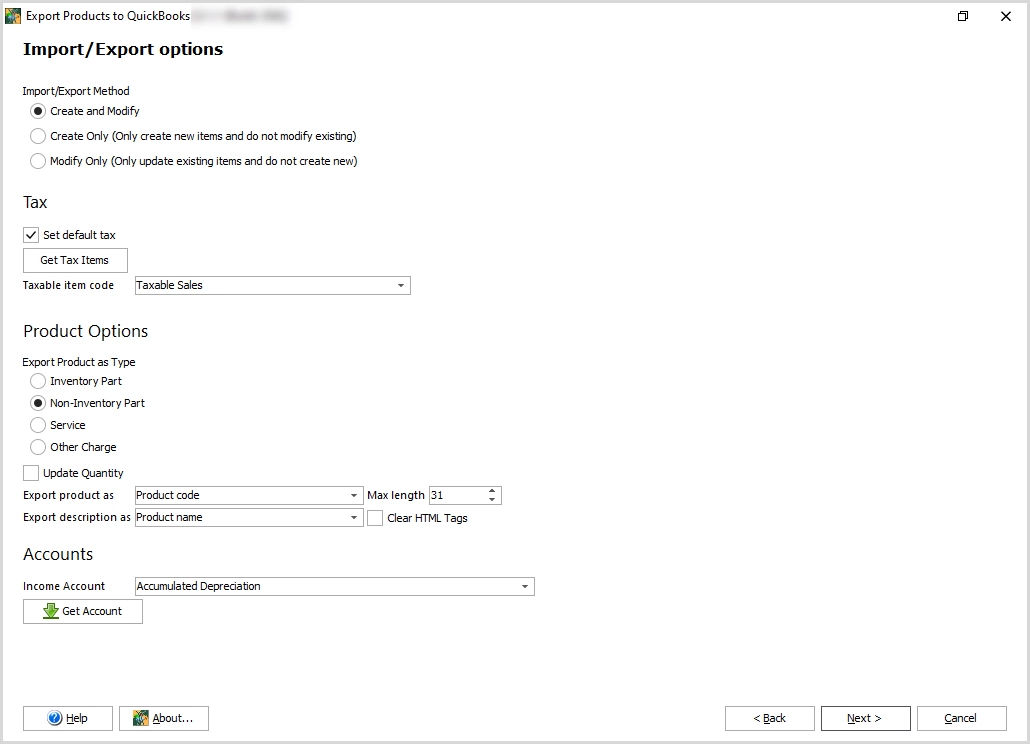Image resolution: width=1030 pixels, height=744 pixels.
Task: Open the About dialog
Action: [164, 718]
